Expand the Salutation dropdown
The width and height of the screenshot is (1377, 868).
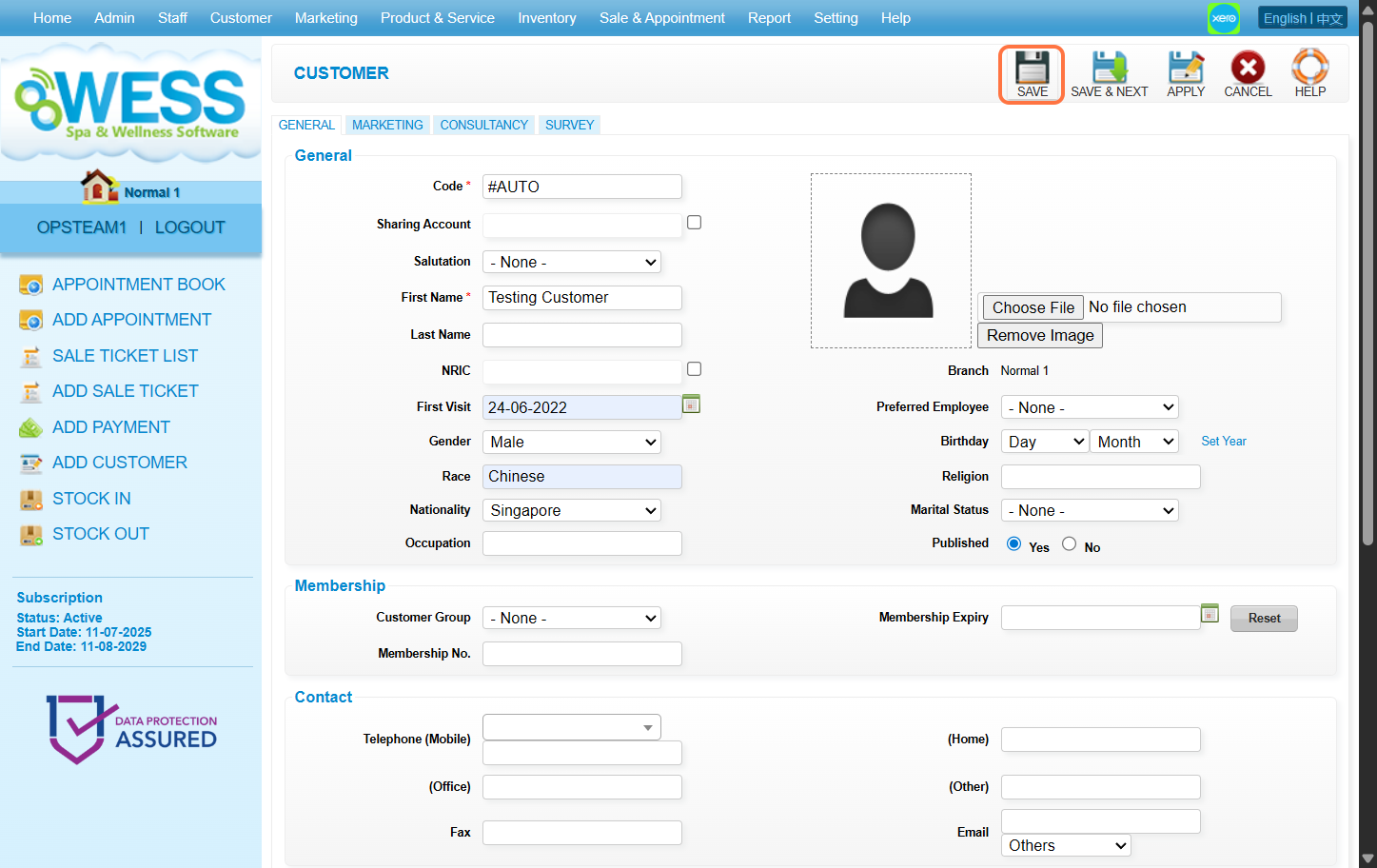point(572,262)
